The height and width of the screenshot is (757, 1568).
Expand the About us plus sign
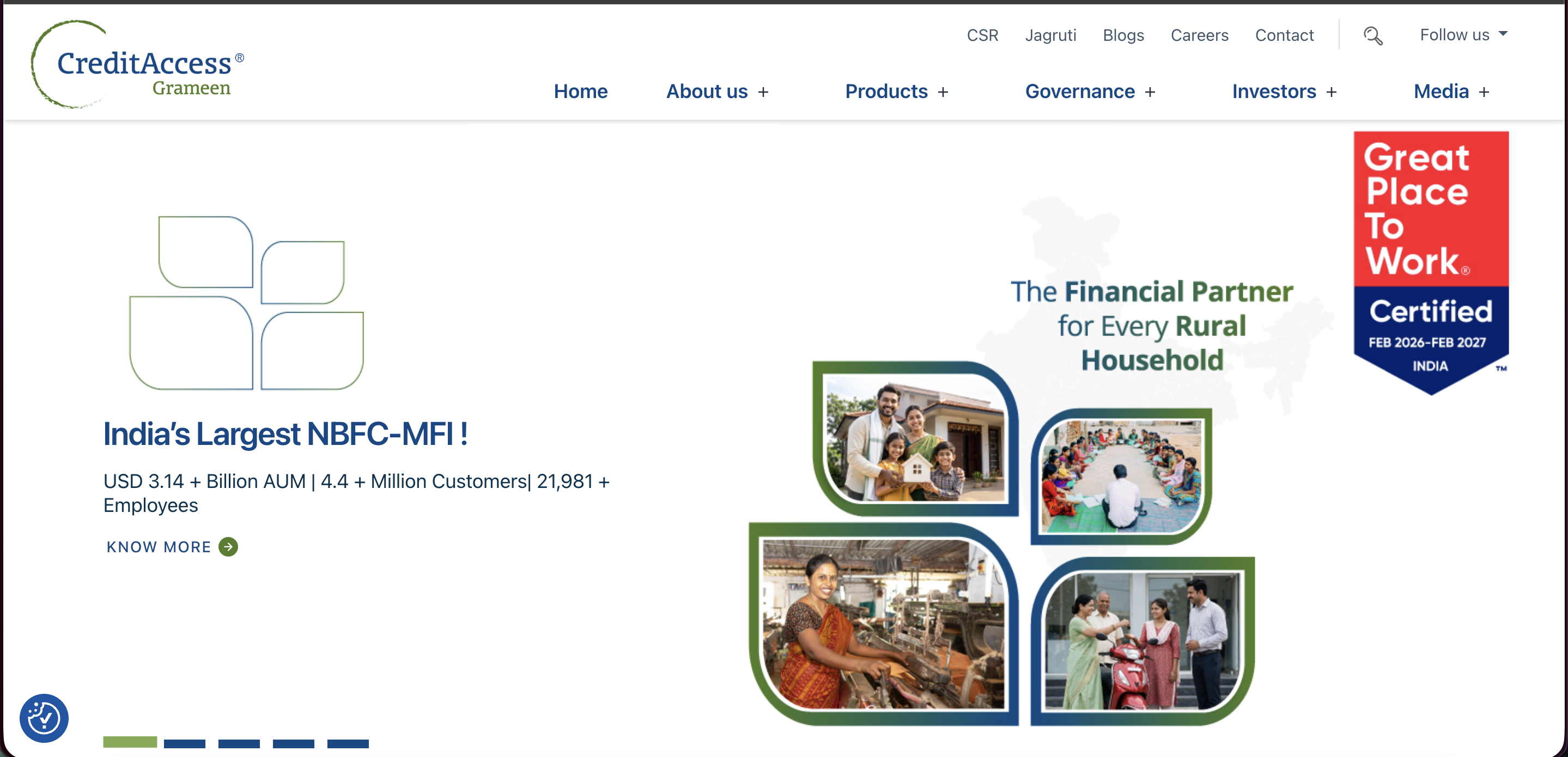tap(763, 92)
